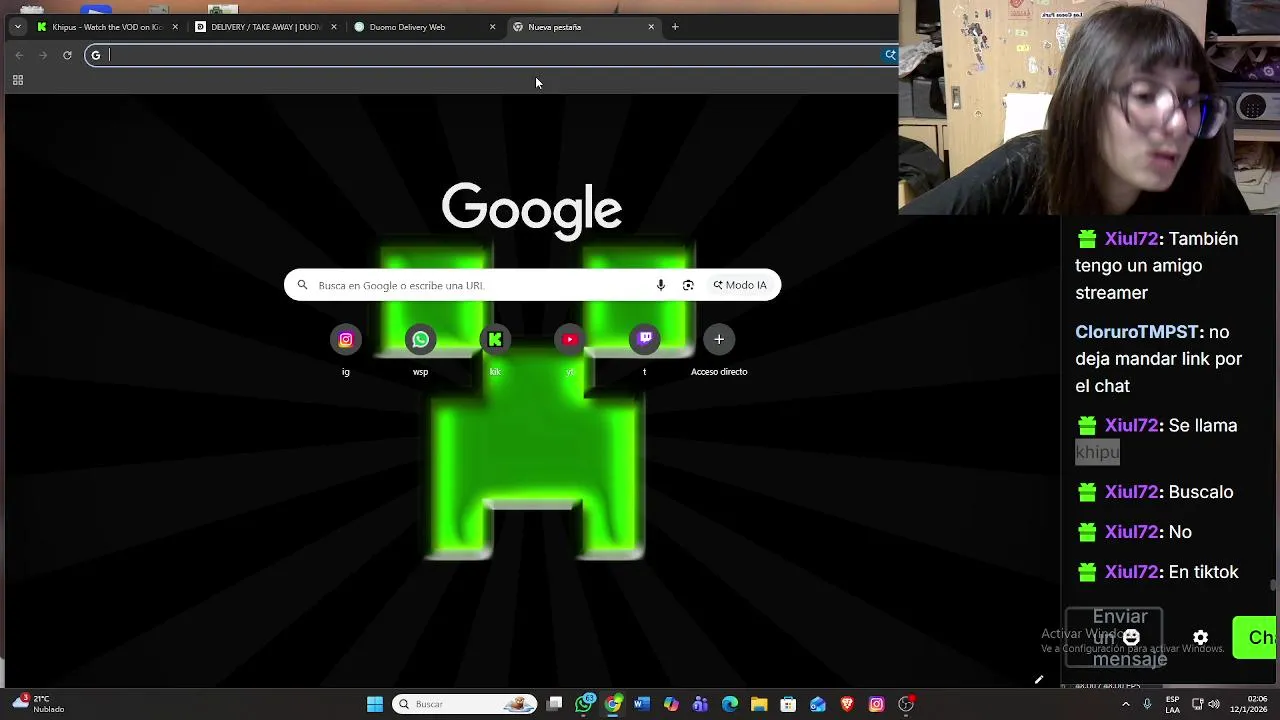Open Outlook from the taskbar
1280x720 pixels.
(818, 704)
